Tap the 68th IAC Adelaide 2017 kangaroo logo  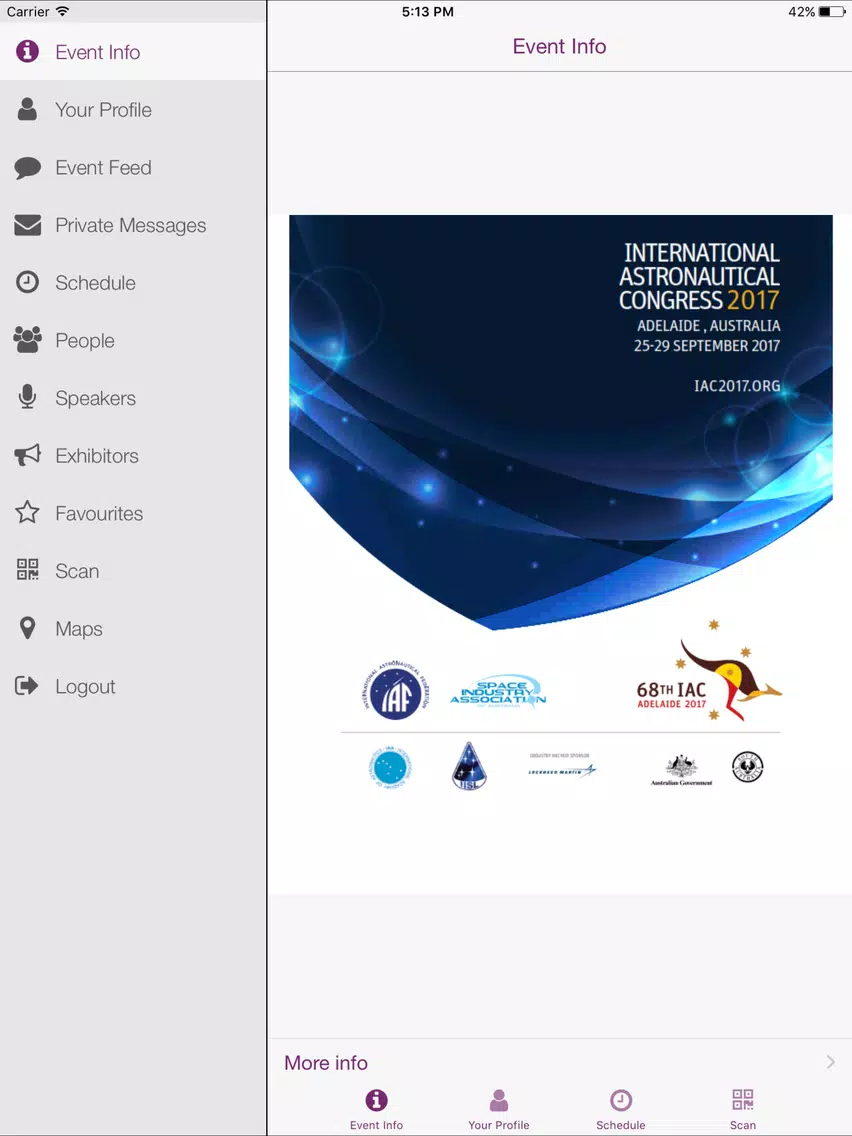tap(709, 672)
